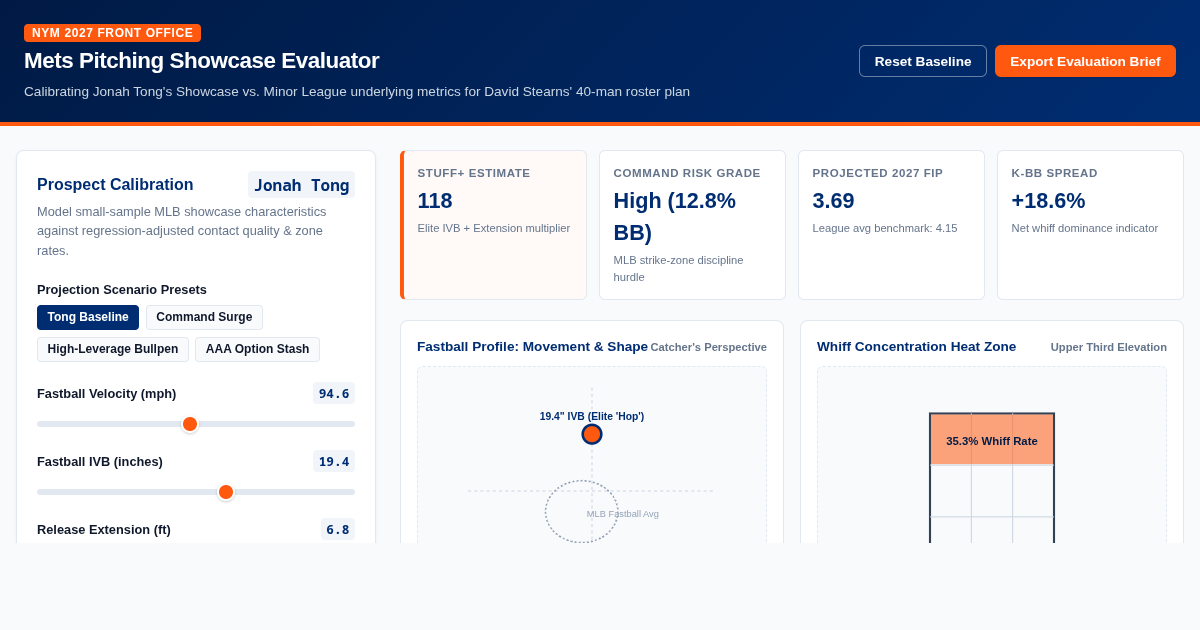1200x630 pixels.
Task: Select the Command Risk Grade card
Action: click(692, 225)
